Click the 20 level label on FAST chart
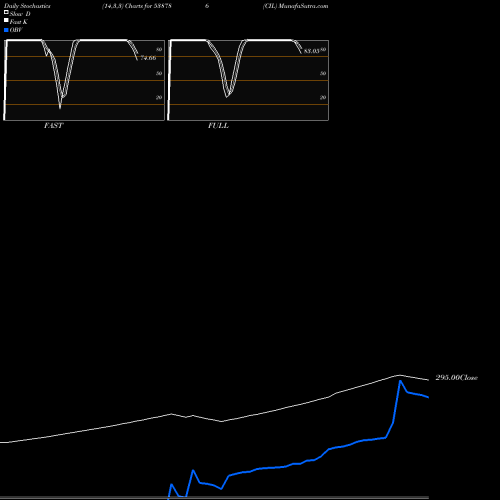This screenshot has height=500, width=500. [x=159, y=97]
